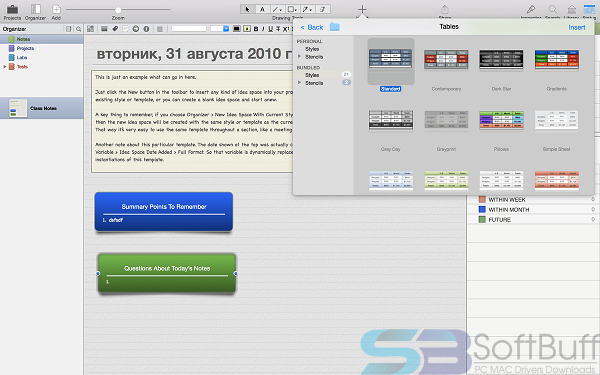600x375 pixels.
Task: Open the yellow highlight color swatch
Action: [x=247, y=29]
